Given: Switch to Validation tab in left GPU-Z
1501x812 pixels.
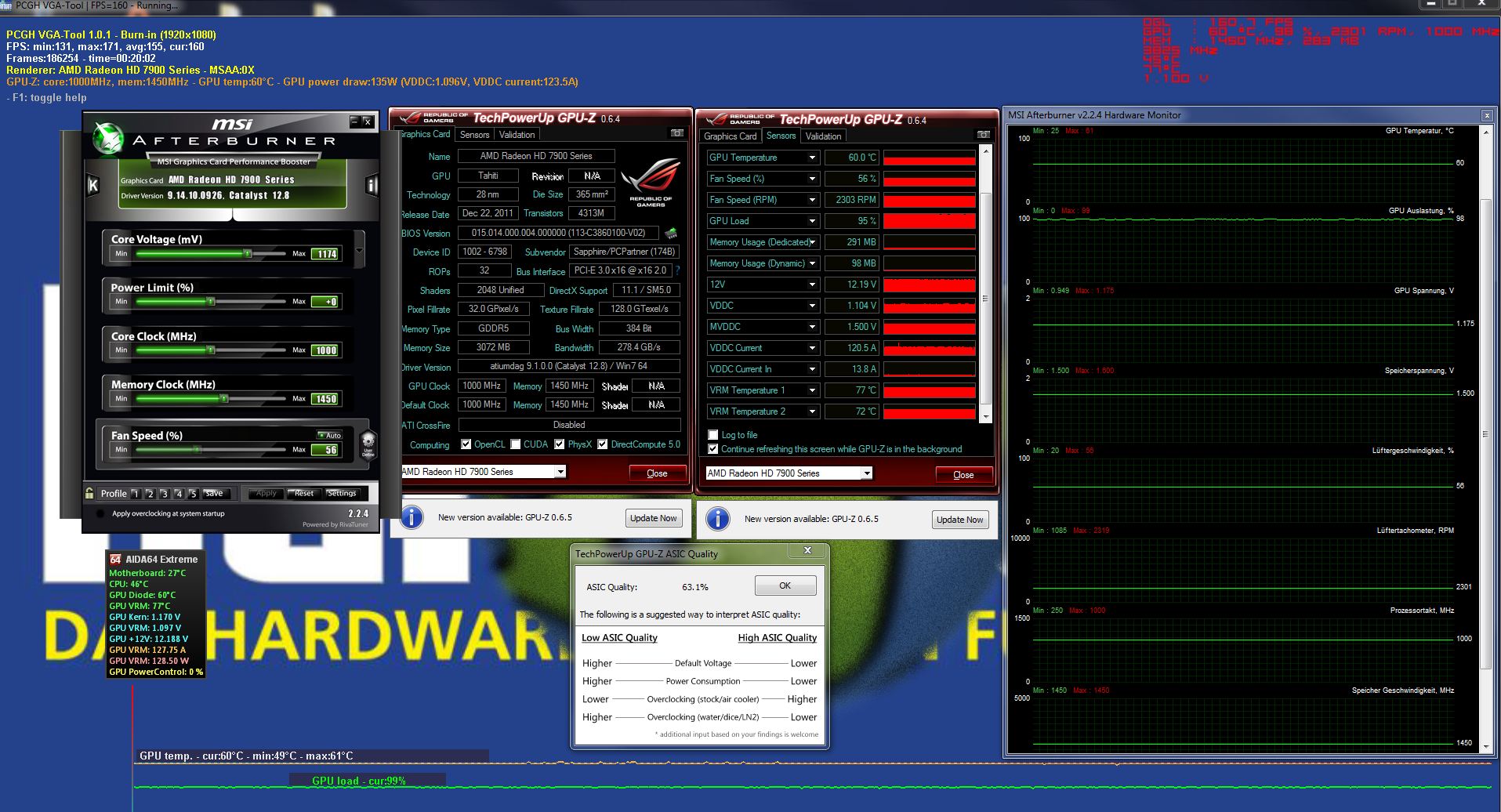Looking at the screenshot, I should [517, 135].
